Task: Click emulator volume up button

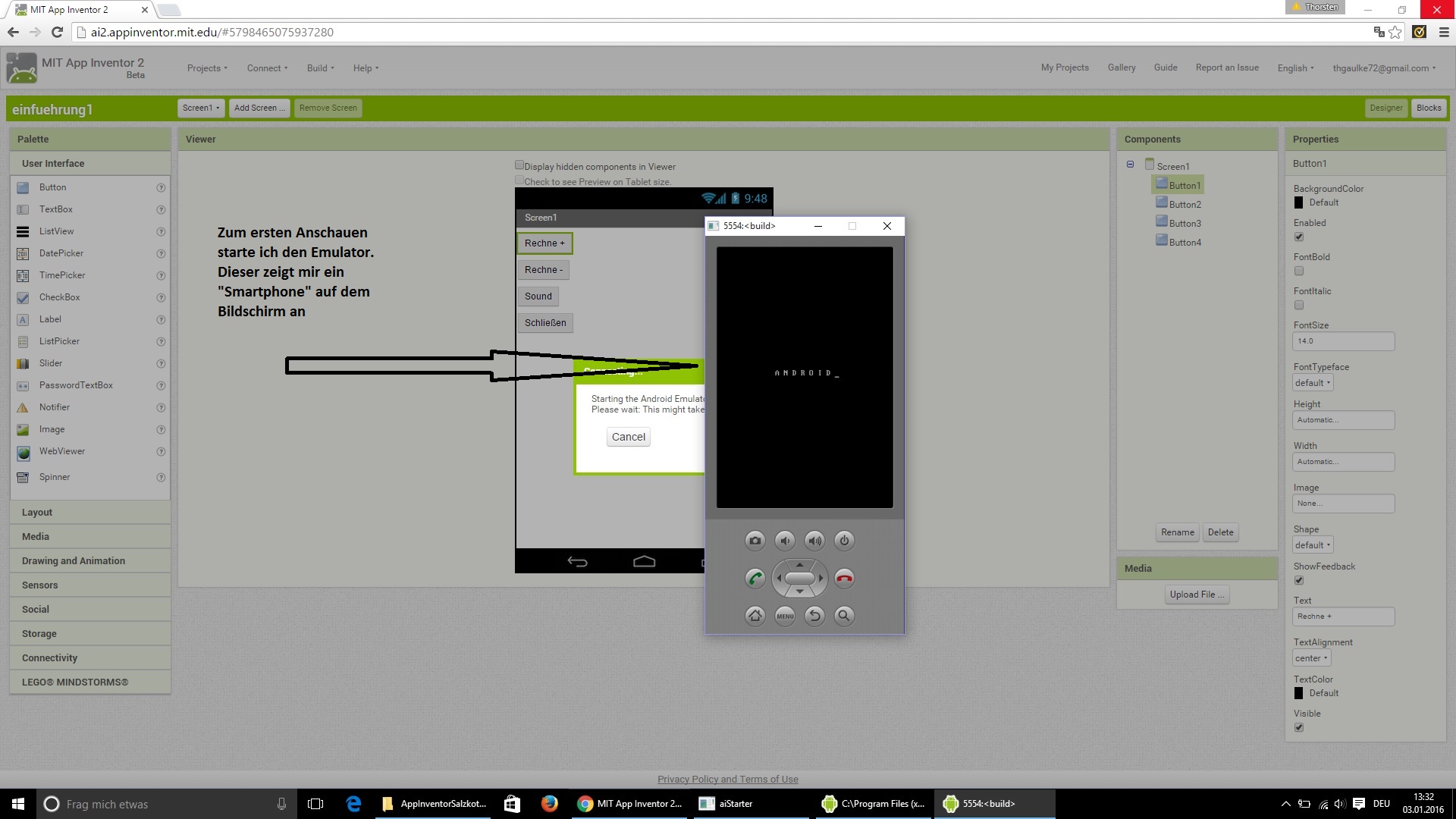Action: [x=814, y=541]
